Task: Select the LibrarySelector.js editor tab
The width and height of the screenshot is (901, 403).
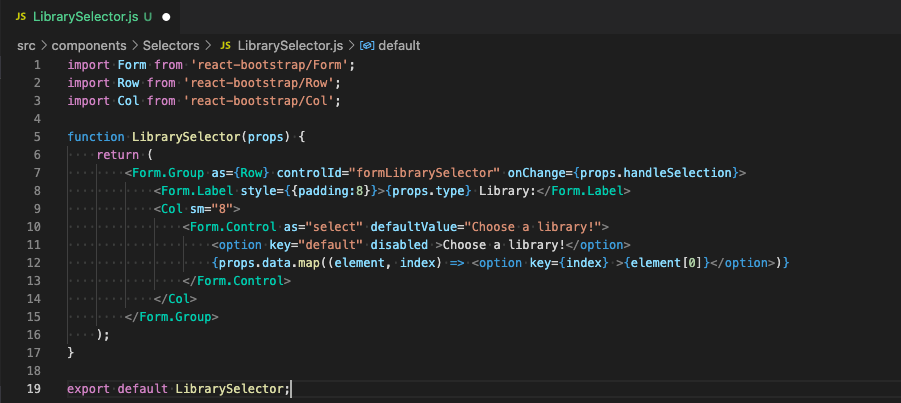Action: [x=85, y=17]
